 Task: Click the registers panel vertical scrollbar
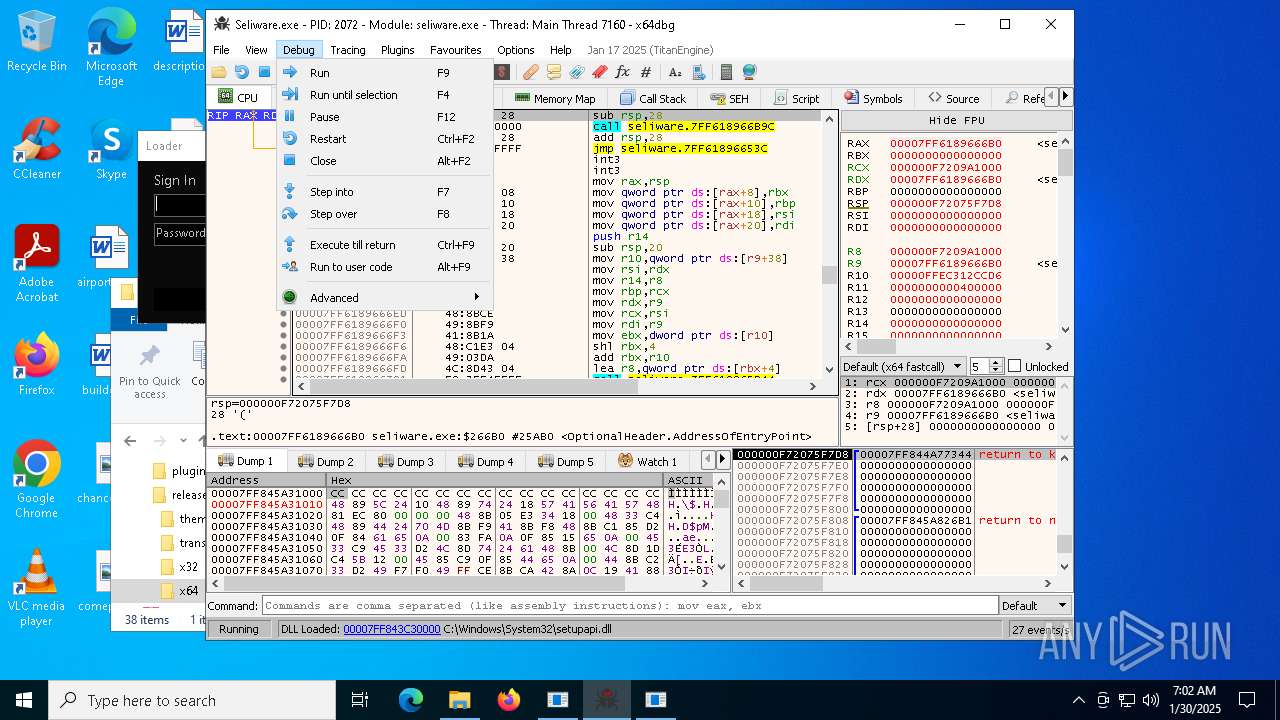click(x=1065, y=235)
